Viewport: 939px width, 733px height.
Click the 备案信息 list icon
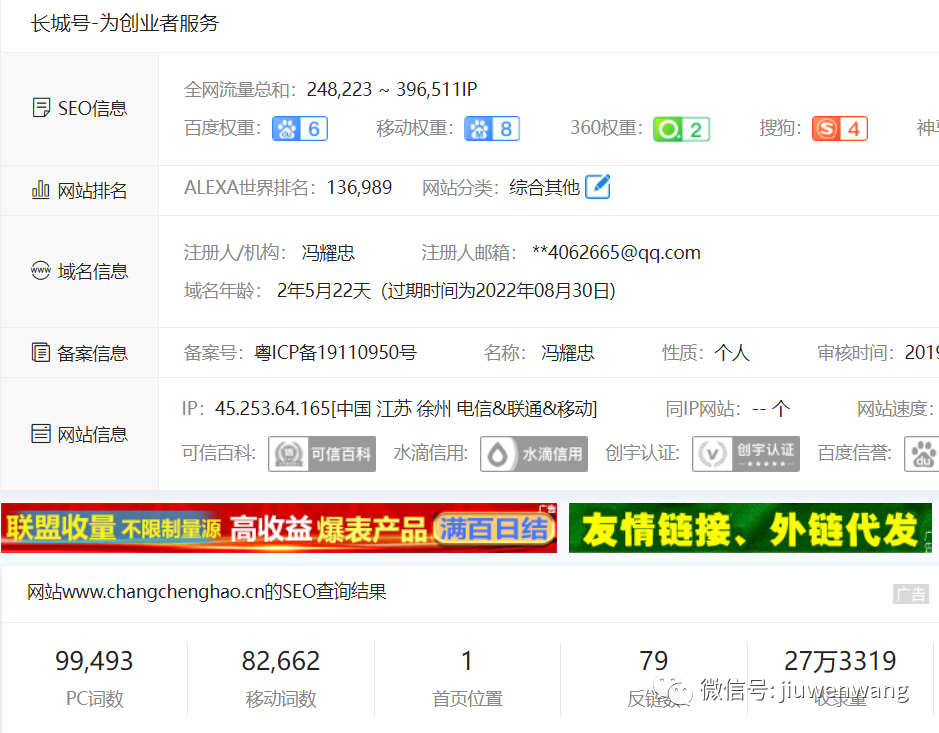coord(41,352)
